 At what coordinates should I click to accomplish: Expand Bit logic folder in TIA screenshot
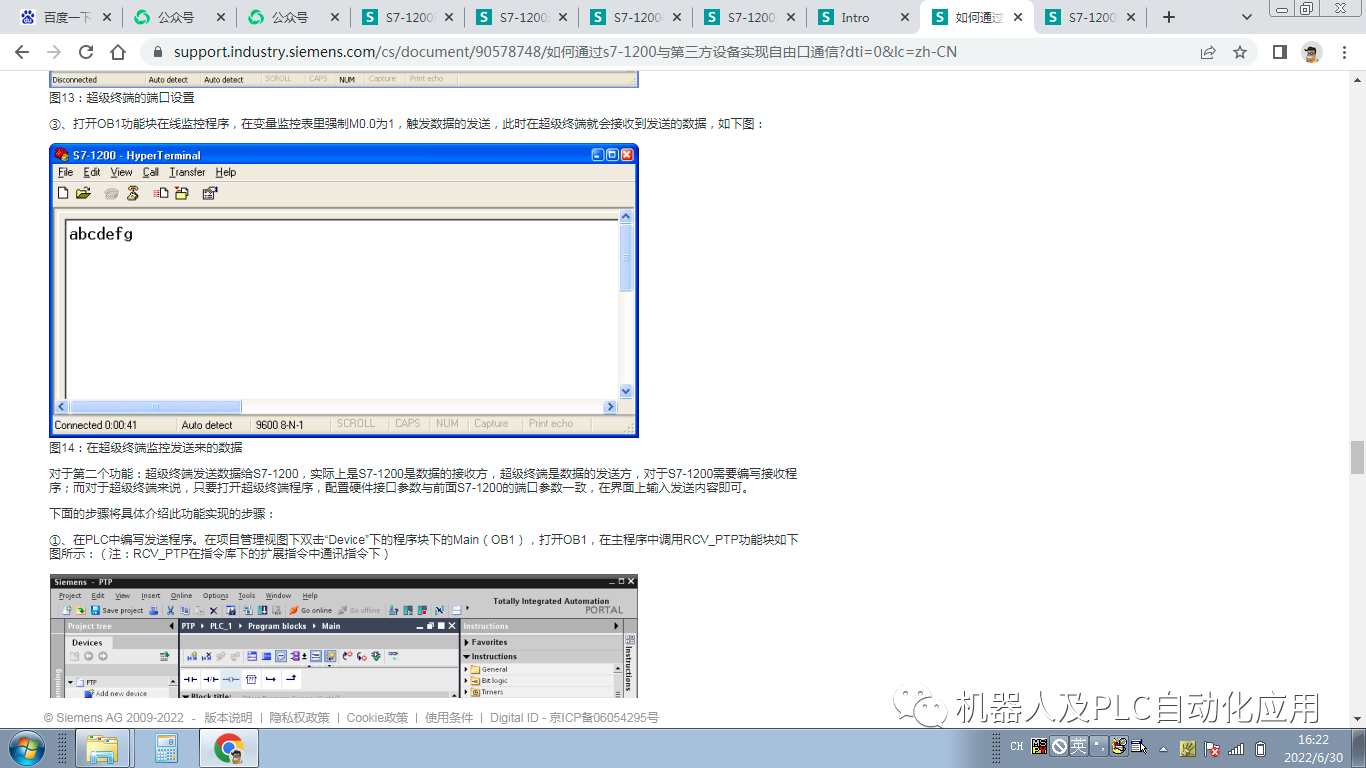(467, 680)
